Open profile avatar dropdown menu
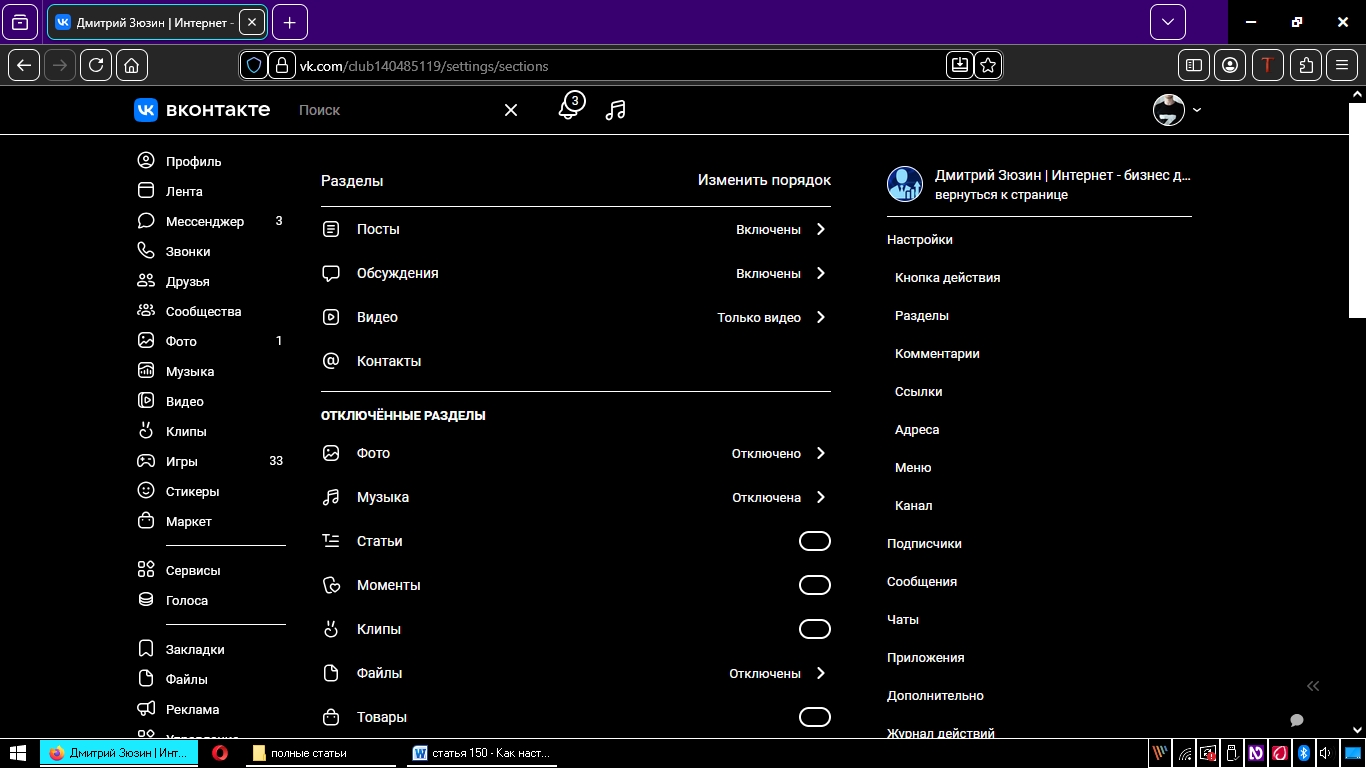Viewport: 1366px width, 768px height. (1177, 110)
